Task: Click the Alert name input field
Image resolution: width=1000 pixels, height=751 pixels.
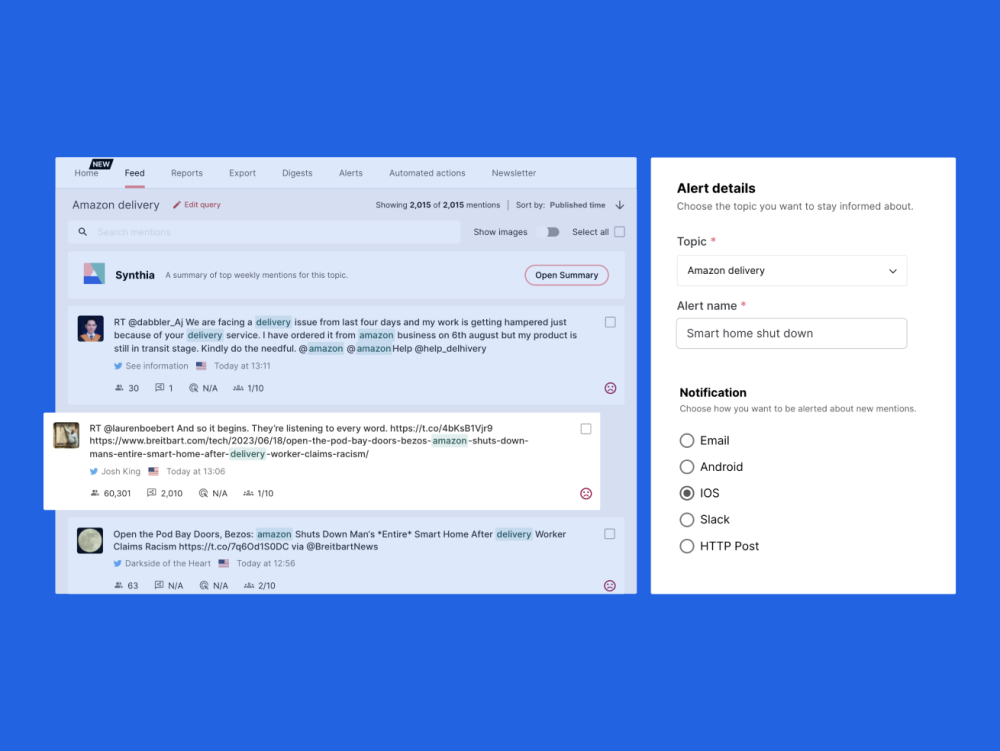Action: tap(791, 333)
